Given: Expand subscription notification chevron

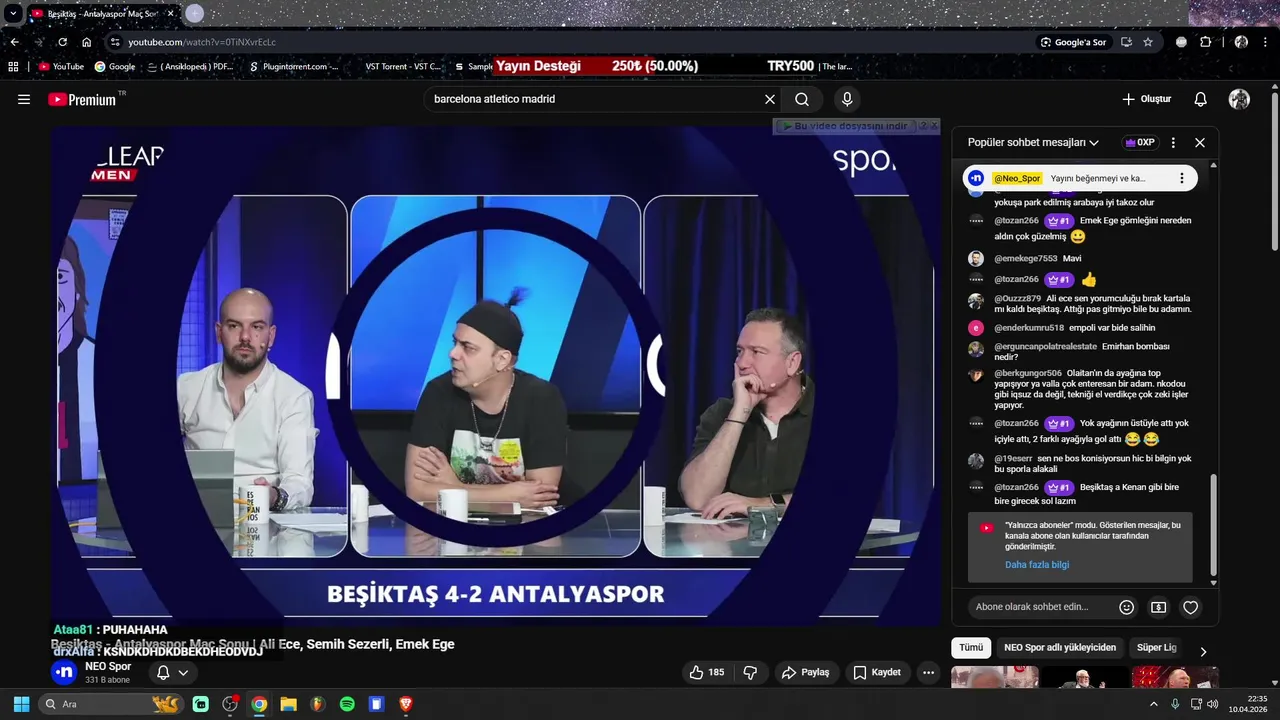Looking at the screenshot, I should pos(183,672).
